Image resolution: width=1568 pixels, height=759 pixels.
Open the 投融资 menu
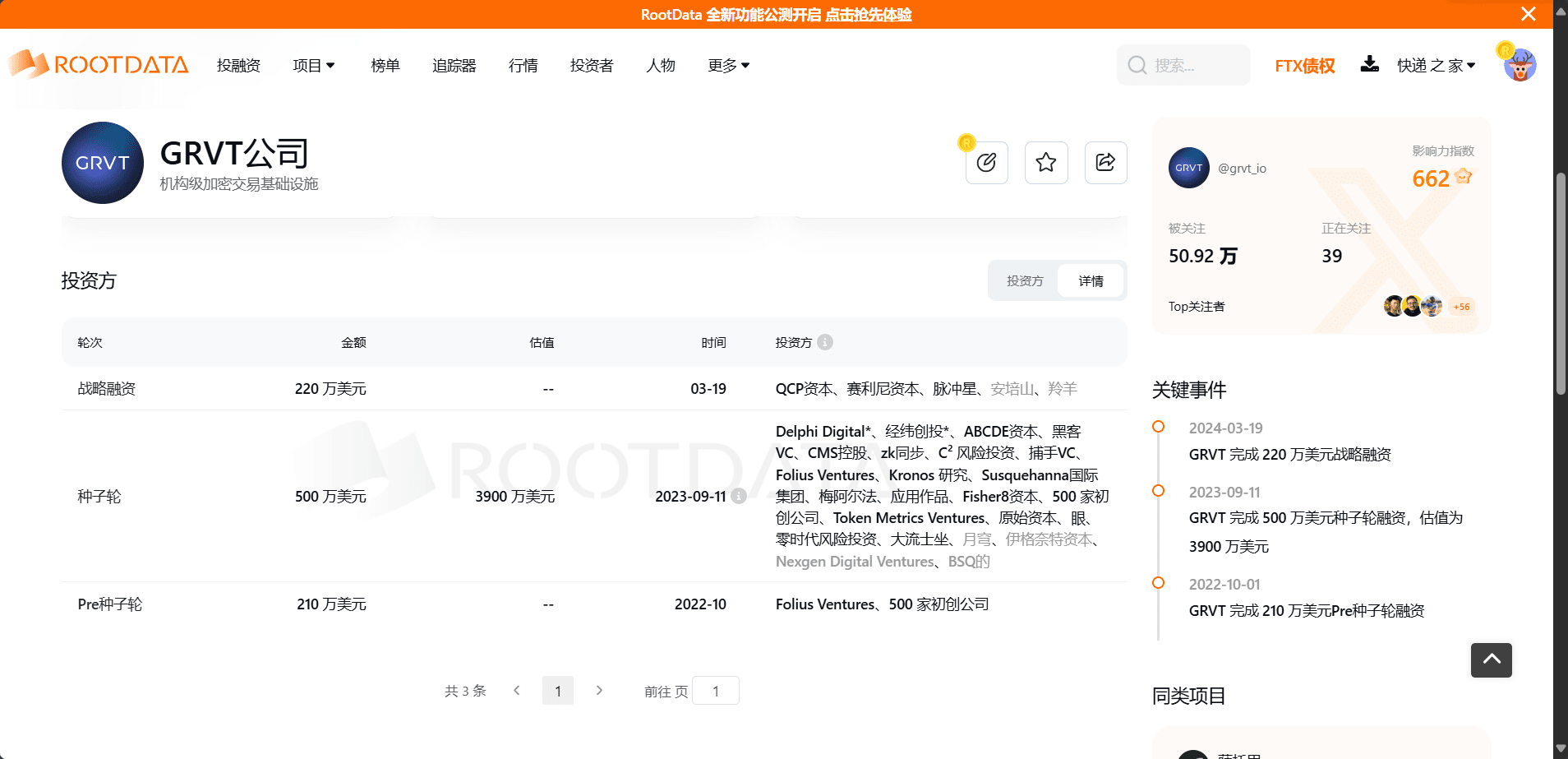(238, 65)
